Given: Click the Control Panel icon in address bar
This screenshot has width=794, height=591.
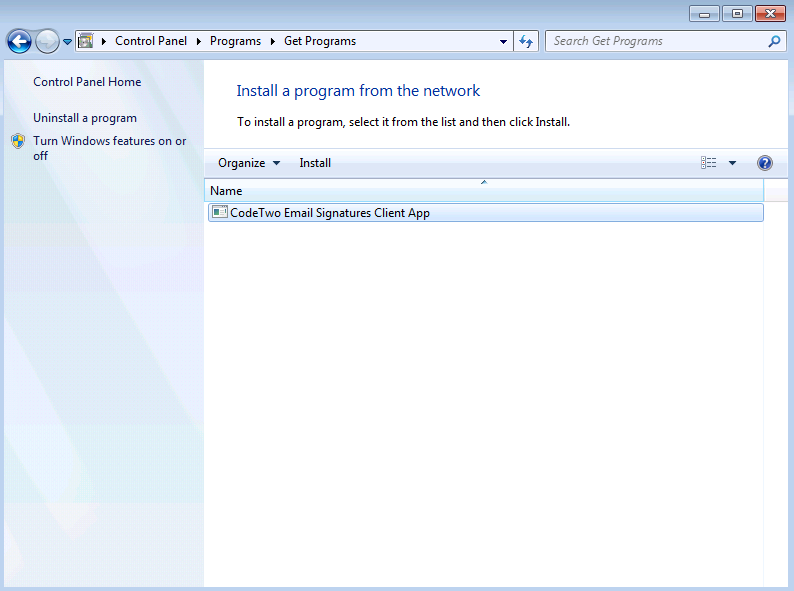Looking at the screenshot, I should pyautogui.click(x=86, y=41).
